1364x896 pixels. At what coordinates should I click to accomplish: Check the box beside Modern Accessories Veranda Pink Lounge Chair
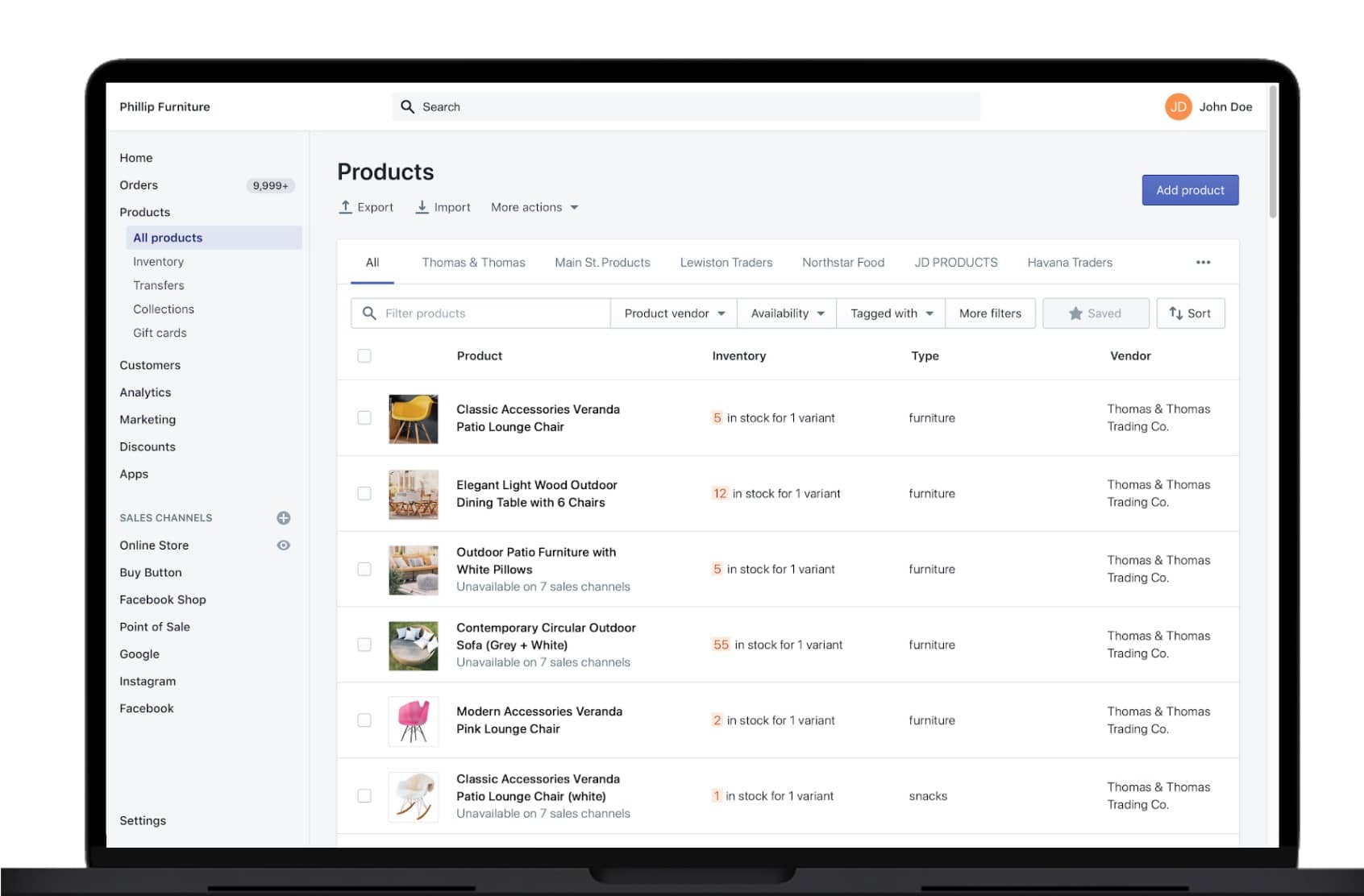[x=363, y=720]
